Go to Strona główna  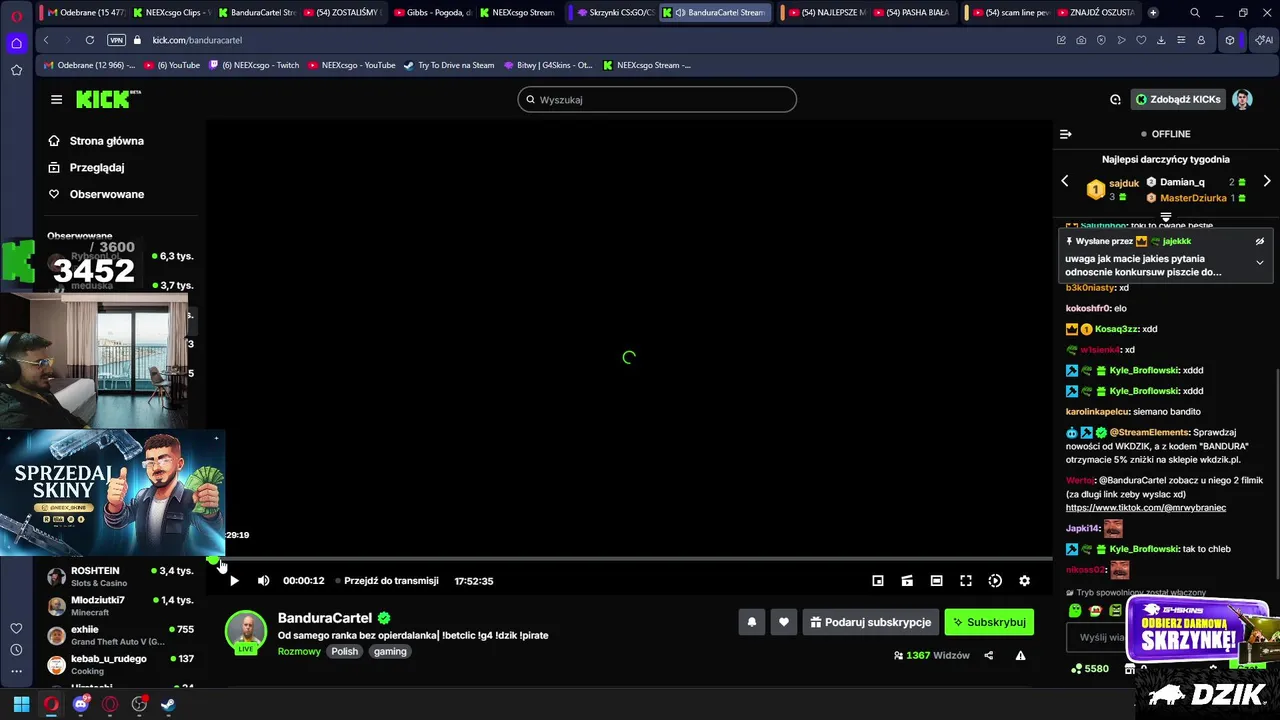tap(96, 141)
